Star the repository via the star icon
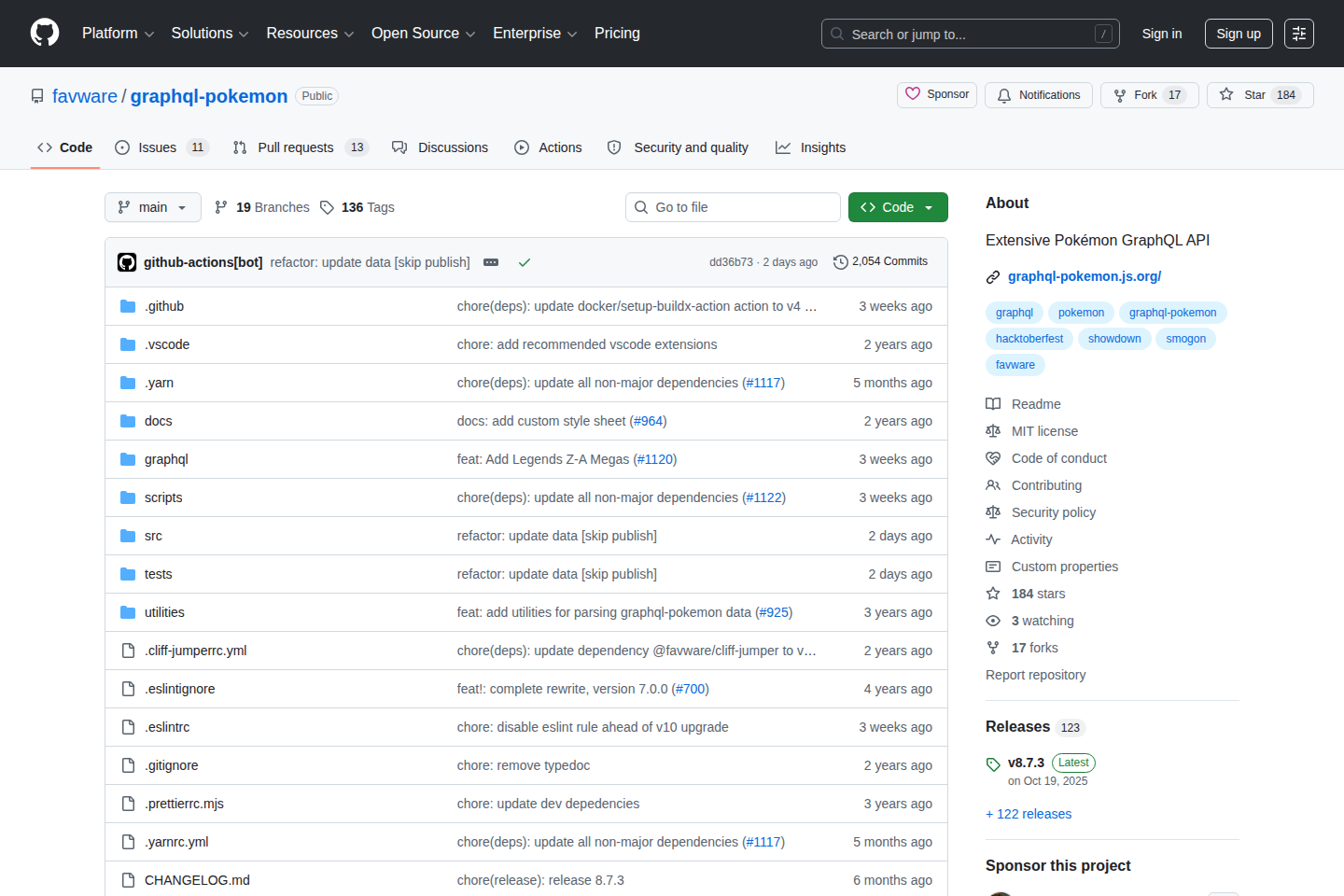The image size is (1344, 896). [x=1225, y=94]
